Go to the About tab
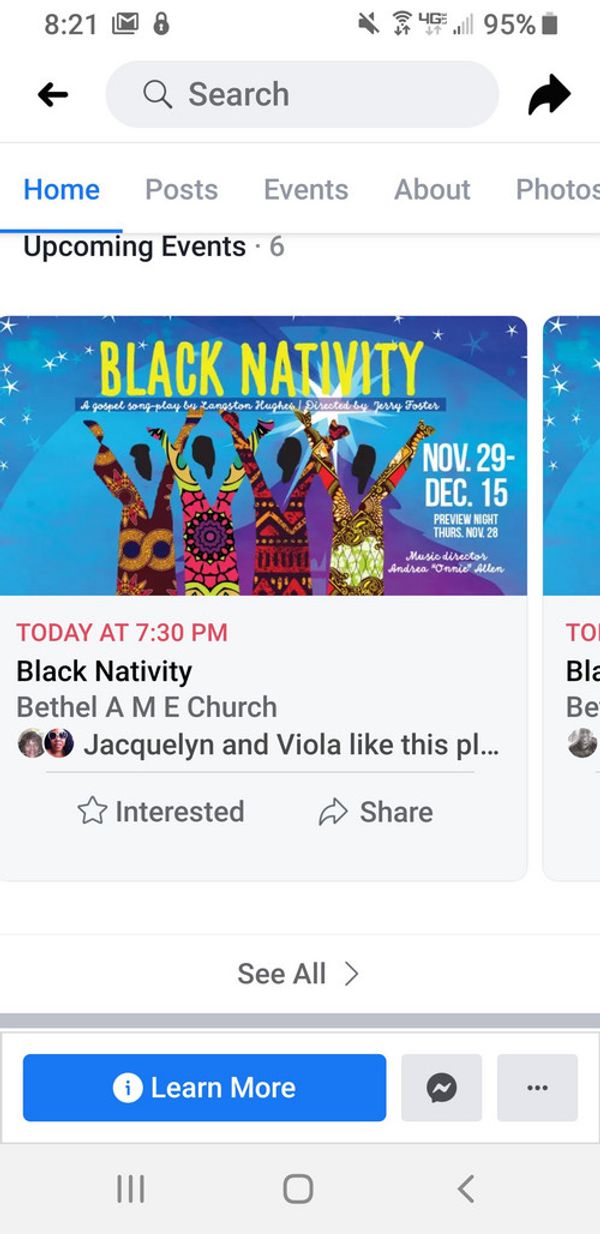 [432, 189]
